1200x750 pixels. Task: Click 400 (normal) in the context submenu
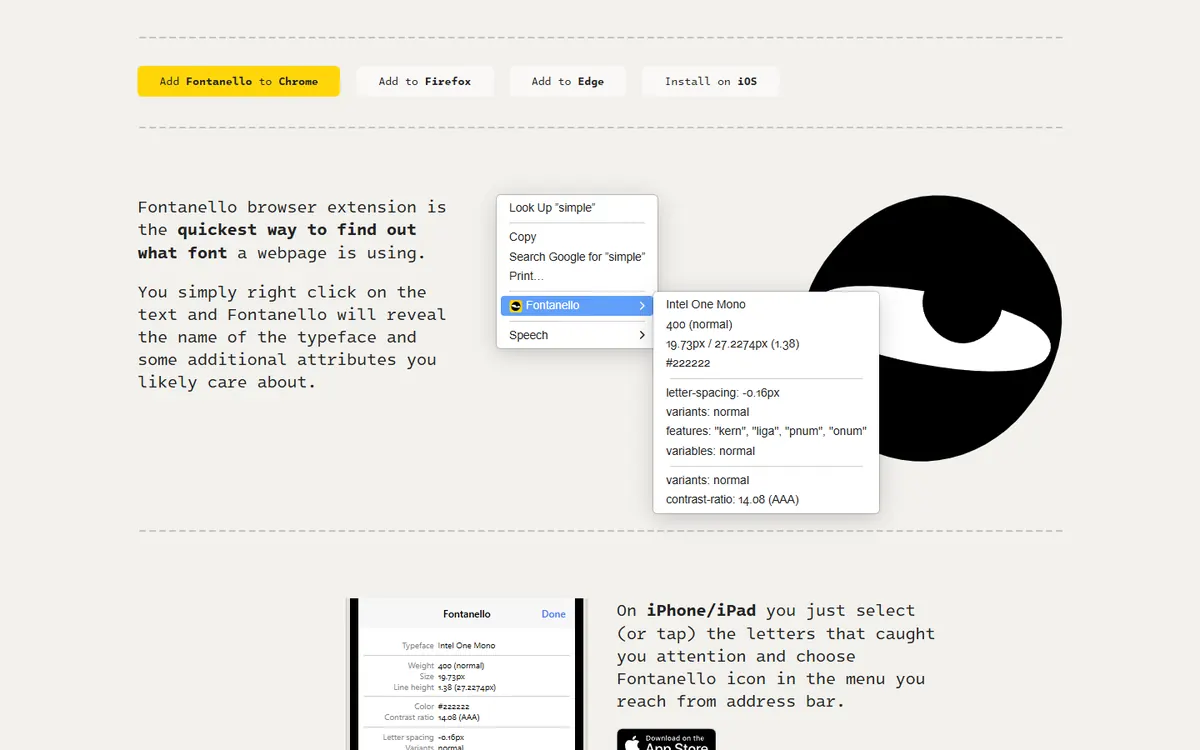click(x=699, y=324)
